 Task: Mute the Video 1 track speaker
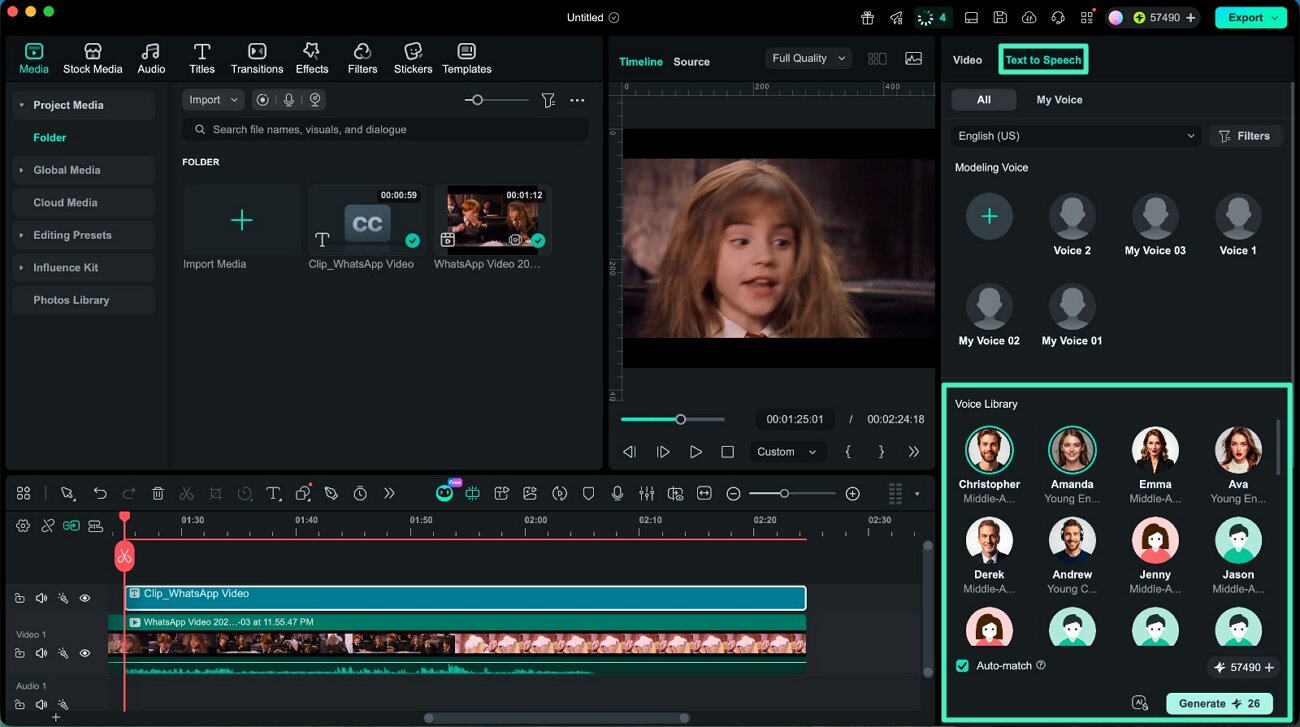[x=41, y=653]
